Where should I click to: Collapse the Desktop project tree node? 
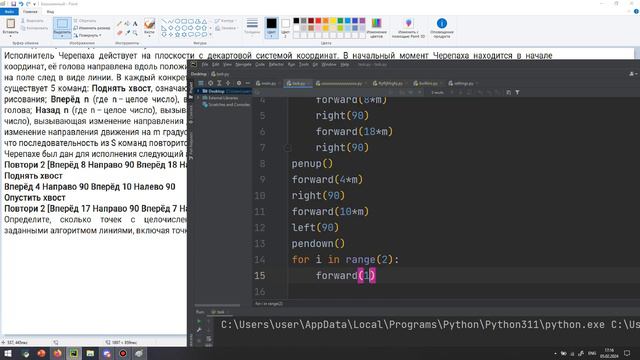click(199, 91)
